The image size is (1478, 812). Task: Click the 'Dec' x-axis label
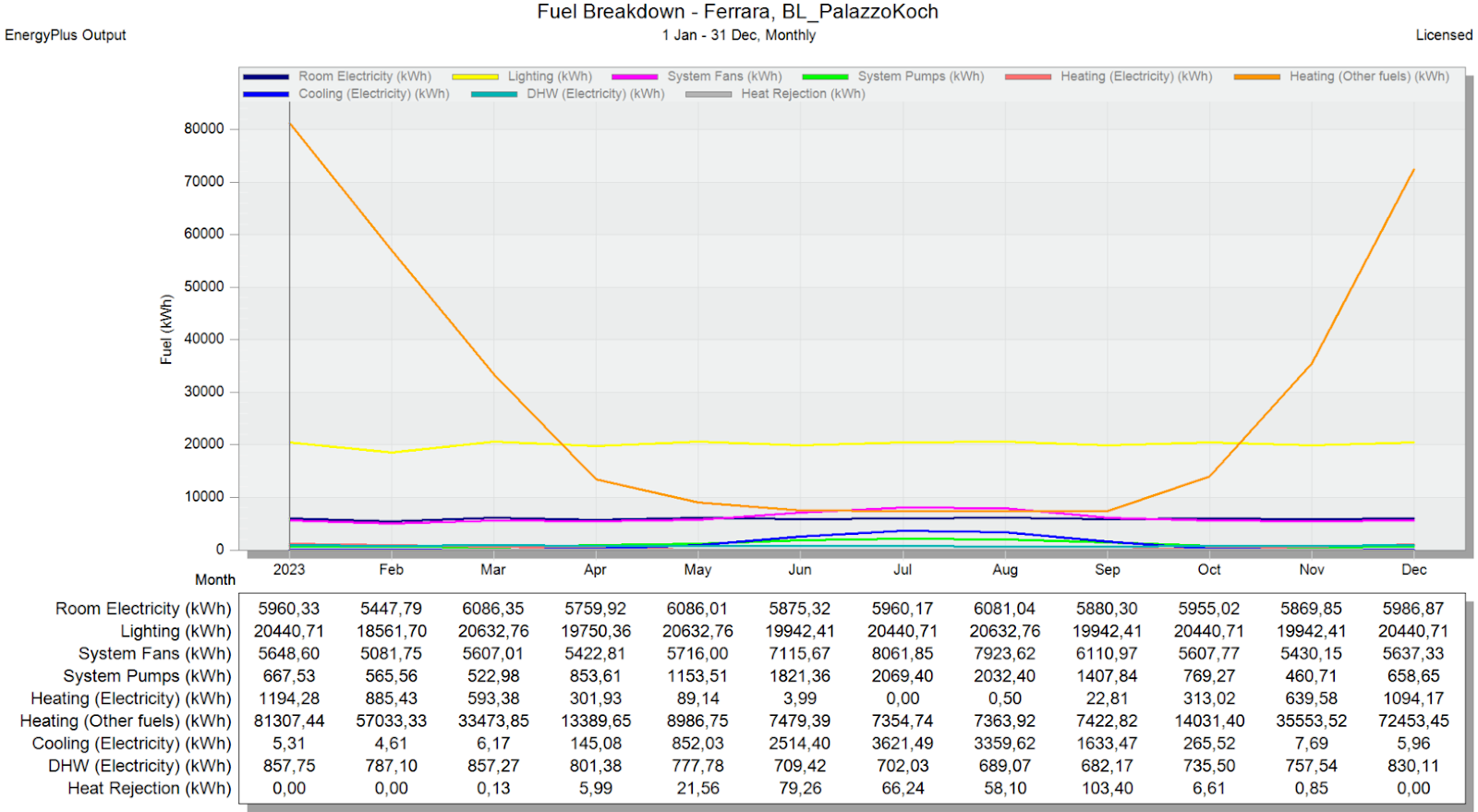click(x=1414, y=569)
